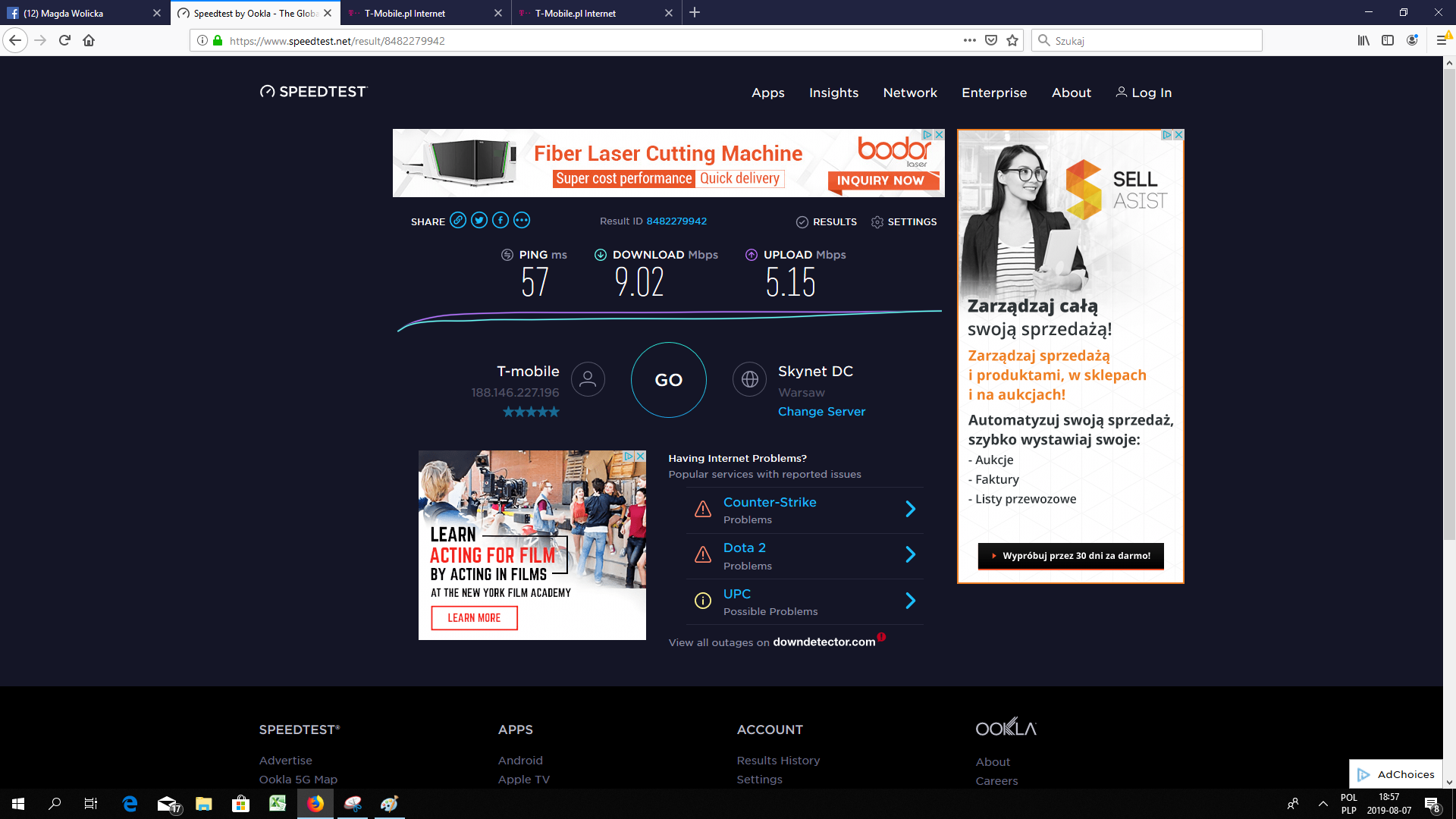Screen dimensions: 1456x819
Task: Launch Microsoft Edge from taskbar
Action: pyautogui.click(x=130, y=804)
